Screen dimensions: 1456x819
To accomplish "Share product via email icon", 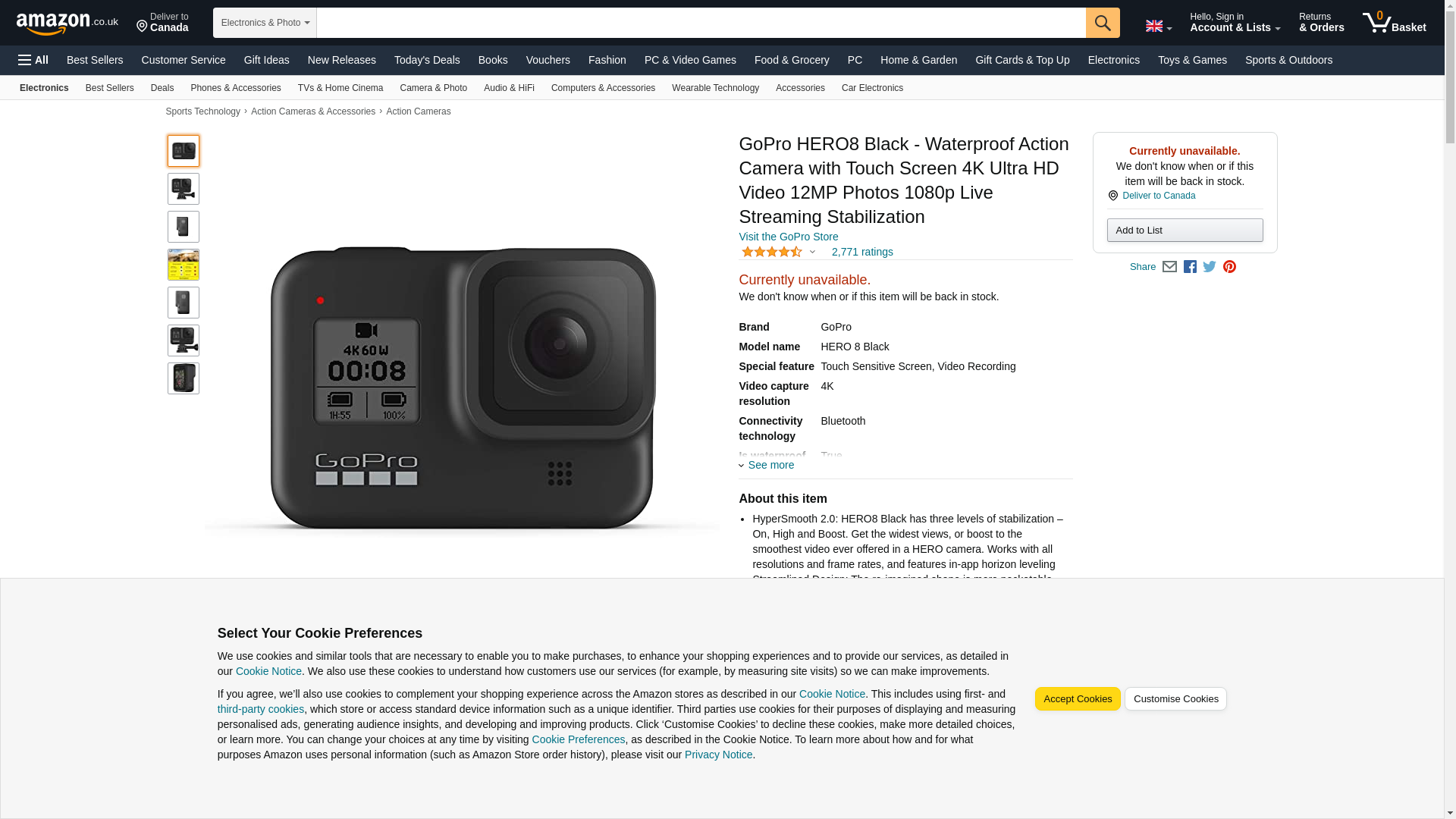I will point(1169,267).
